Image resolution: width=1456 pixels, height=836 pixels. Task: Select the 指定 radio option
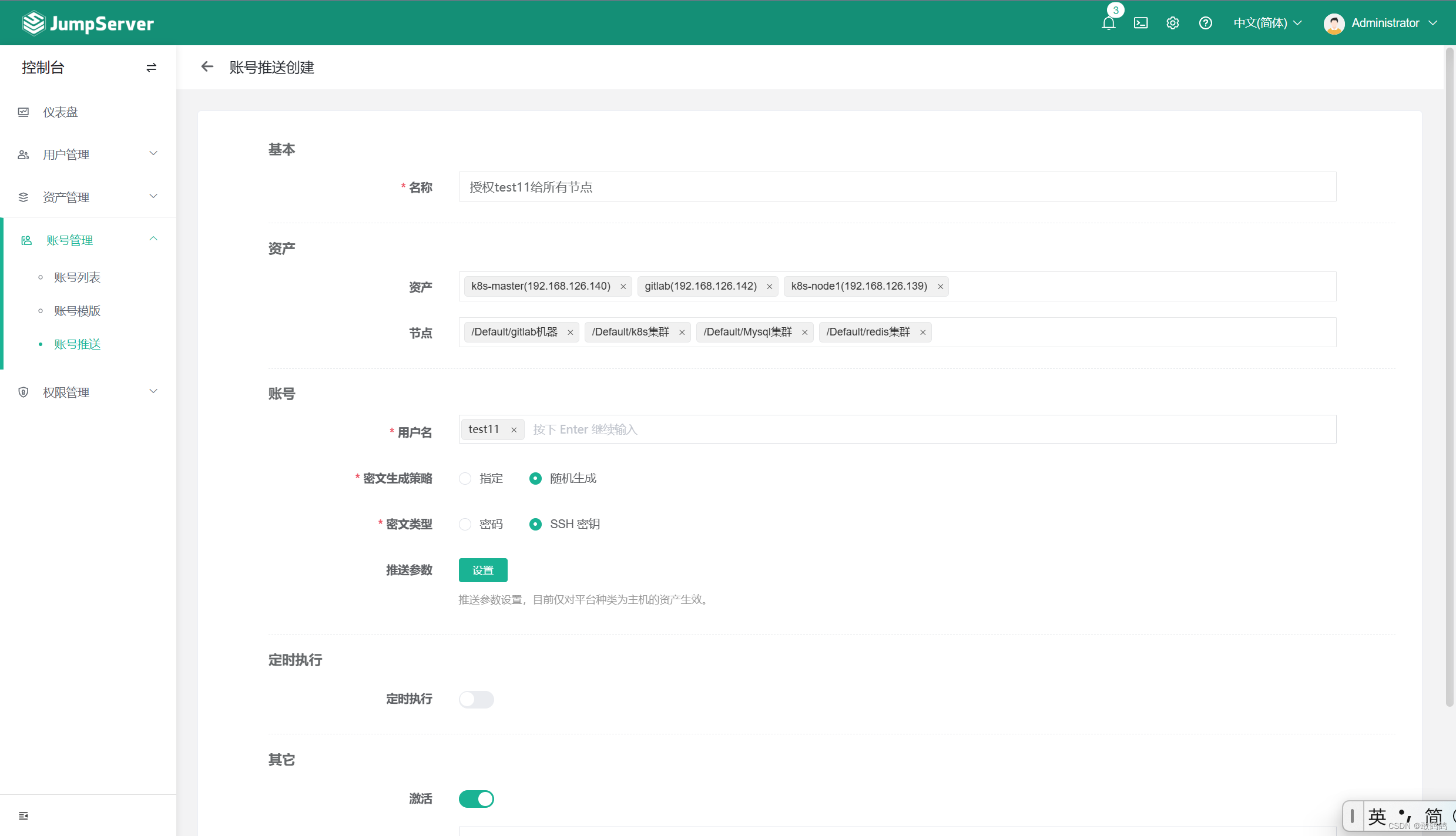click(465, 478)
